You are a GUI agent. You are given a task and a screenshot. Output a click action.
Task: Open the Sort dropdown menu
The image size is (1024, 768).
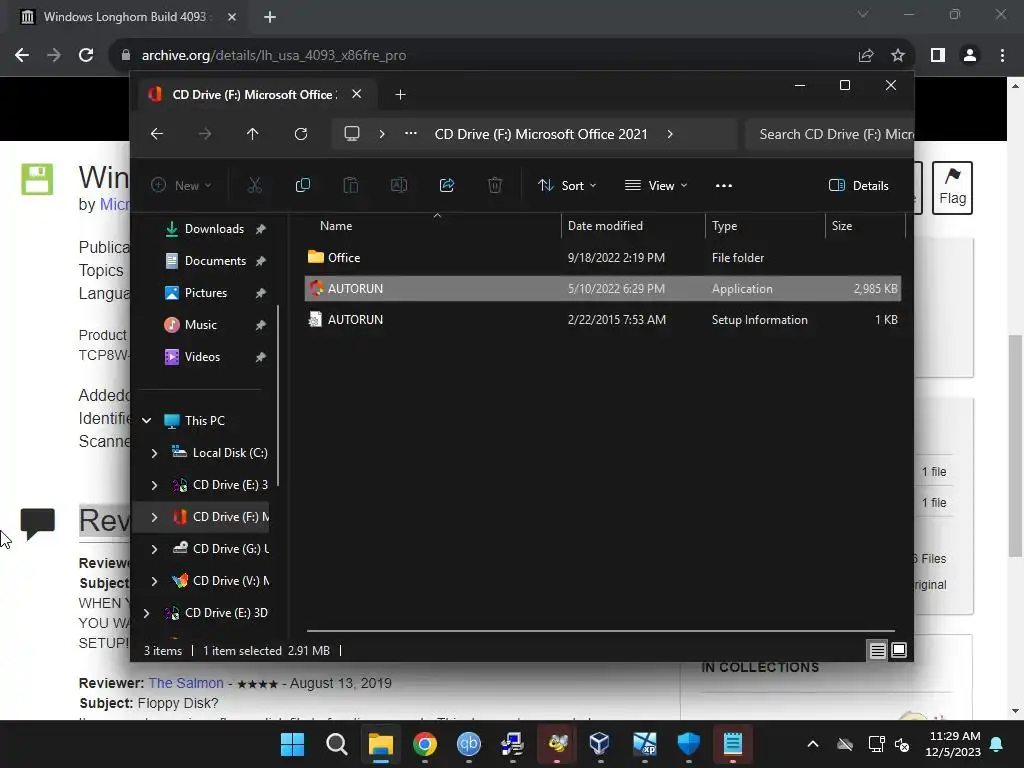pos(567,185)
